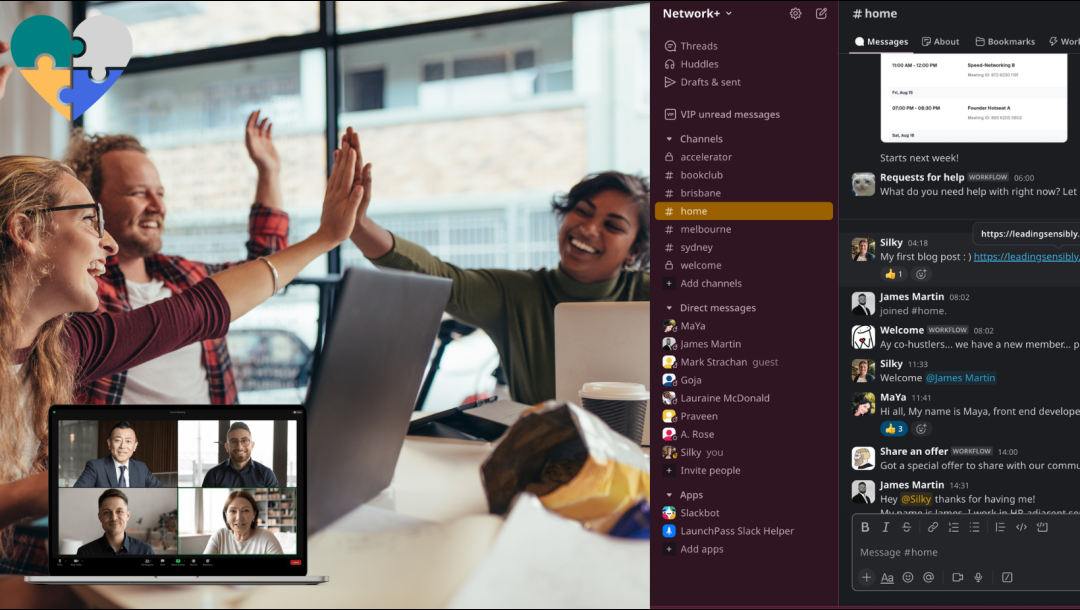
Task: Toggle italic formatting in composer
Action: tap(886, 527)
